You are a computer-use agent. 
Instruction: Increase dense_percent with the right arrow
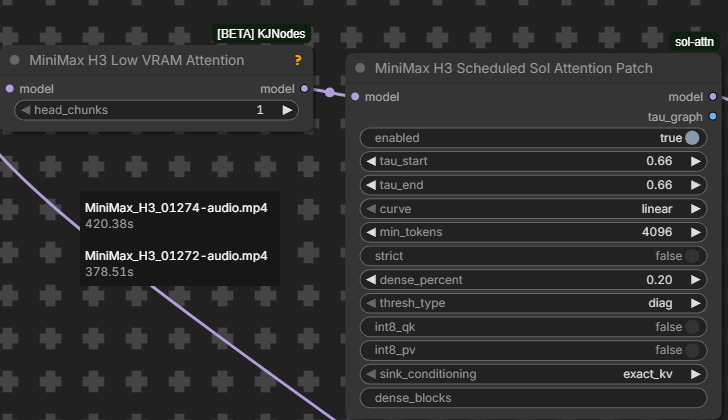point(696,280)
